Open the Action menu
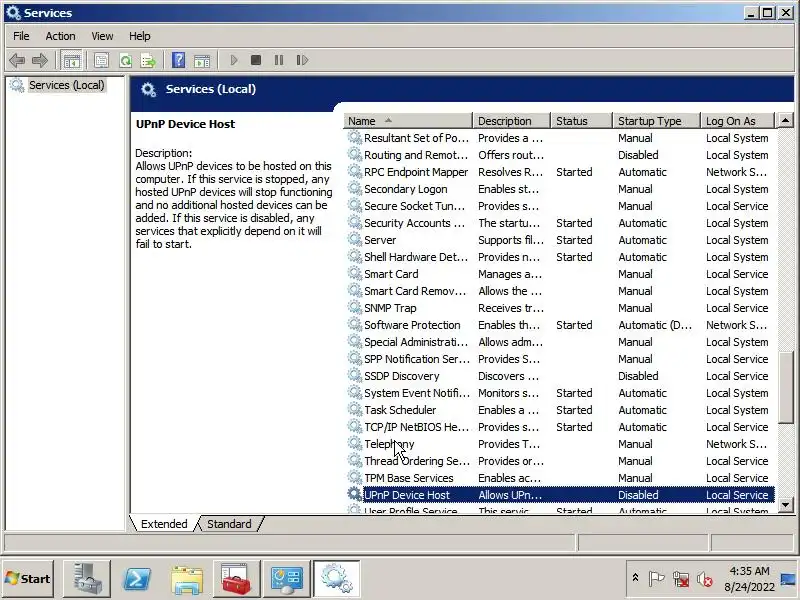 click(x=60, y=36)
